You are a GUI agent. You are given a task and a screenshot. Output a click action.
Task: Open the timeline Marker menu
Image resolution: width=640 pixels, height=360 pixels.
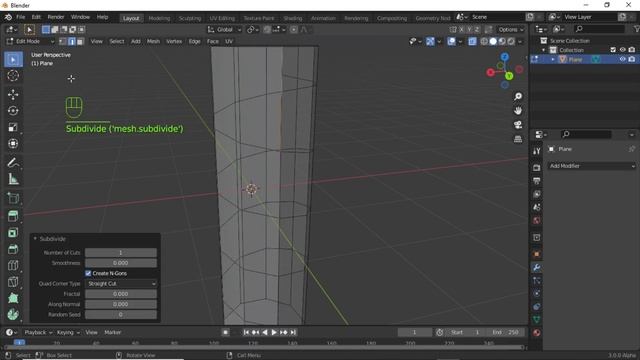click(x=113, y=332)
